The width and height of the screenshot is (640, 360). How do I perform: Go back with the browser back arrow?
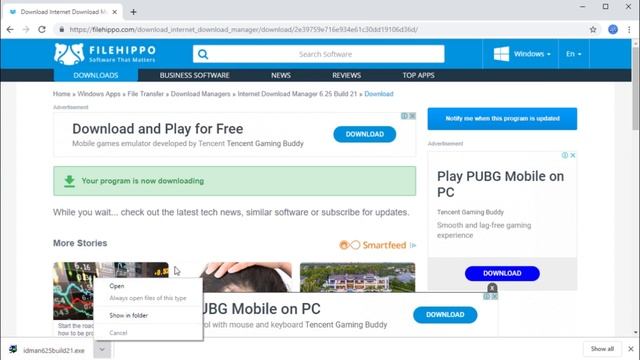(x=10, y=29)
